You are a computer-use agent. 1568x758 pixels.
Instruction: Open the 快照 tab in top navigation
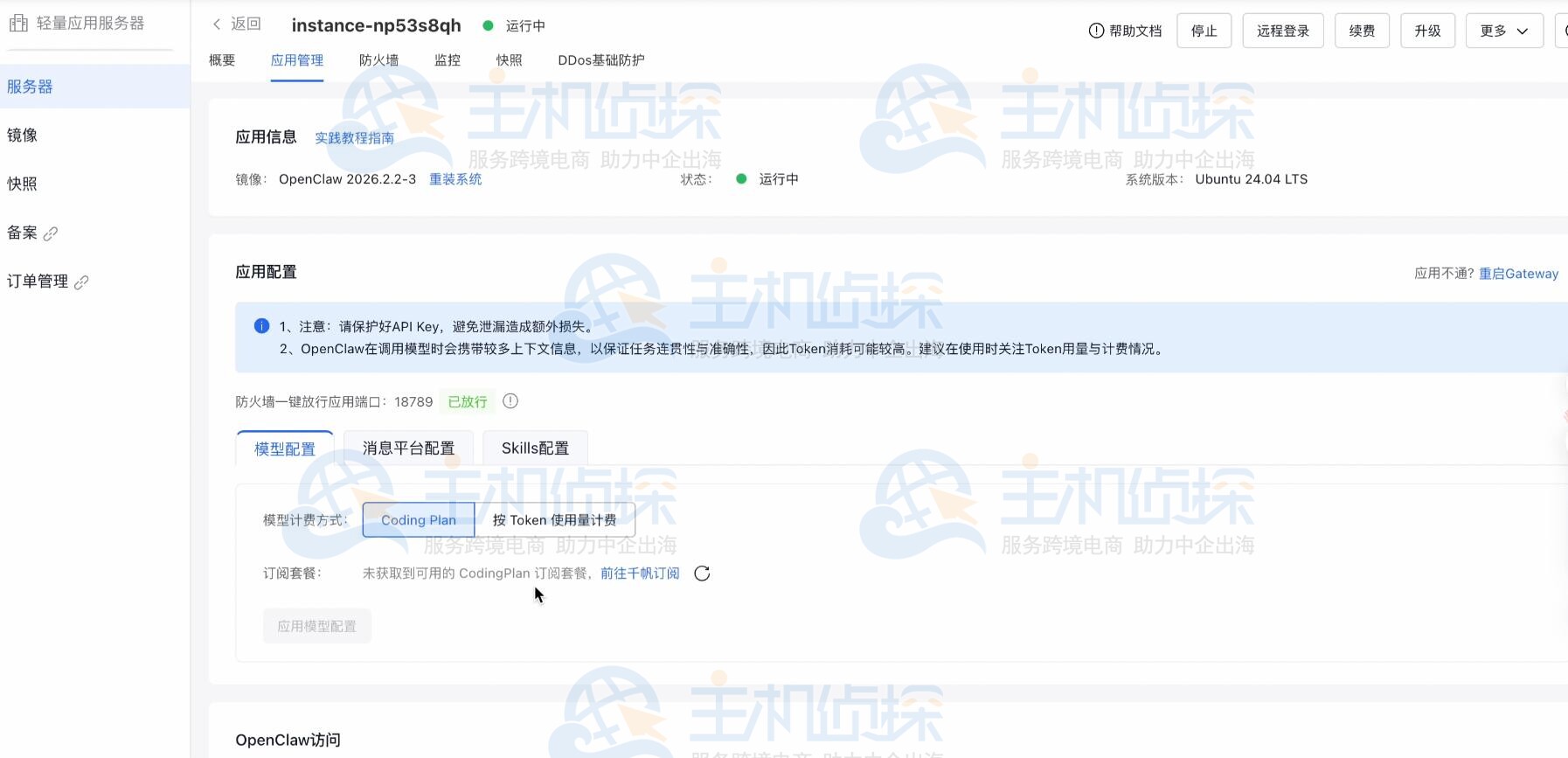(x=510, y=60)
